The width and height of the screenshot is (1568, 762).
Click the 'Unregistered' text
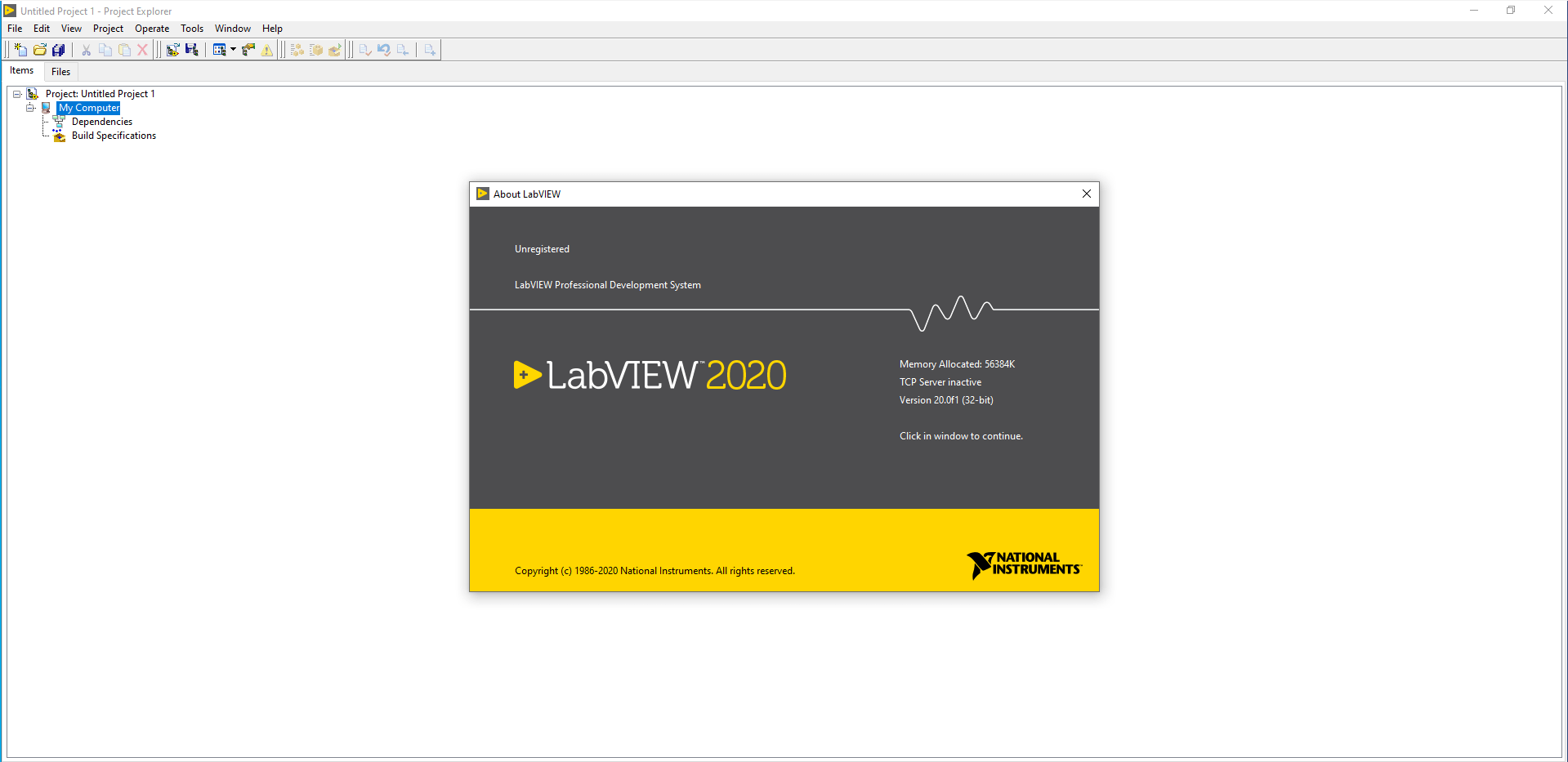click(x=542, y=249)
